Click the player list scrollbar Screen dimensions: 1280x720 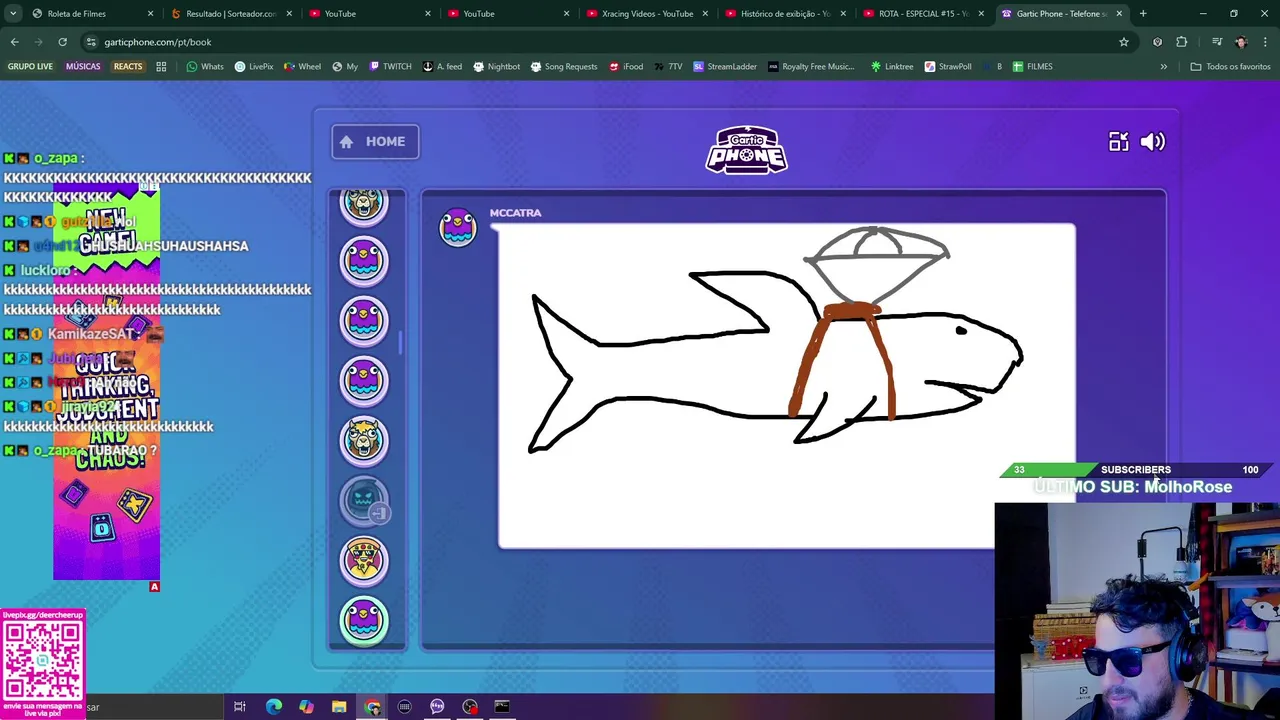pos(400,342)
